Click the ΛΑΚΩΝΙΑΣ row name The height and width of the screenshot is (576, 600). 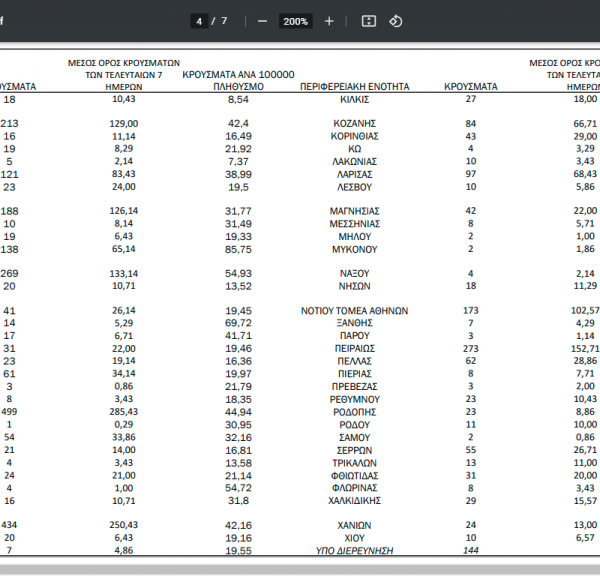click(x=355, y=162)
